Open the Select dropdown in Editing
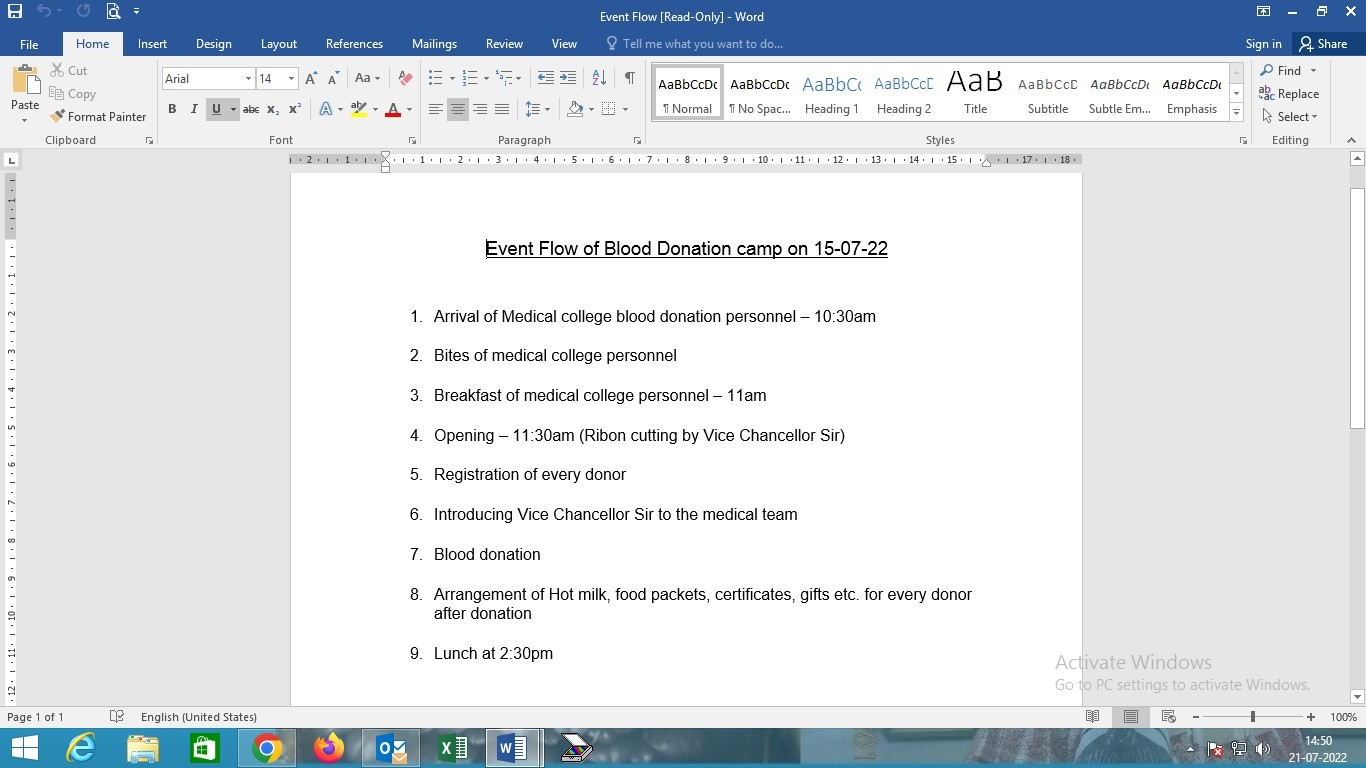Image resolution: width=1366 pixels, height=768 pixels. point(1290,117)
